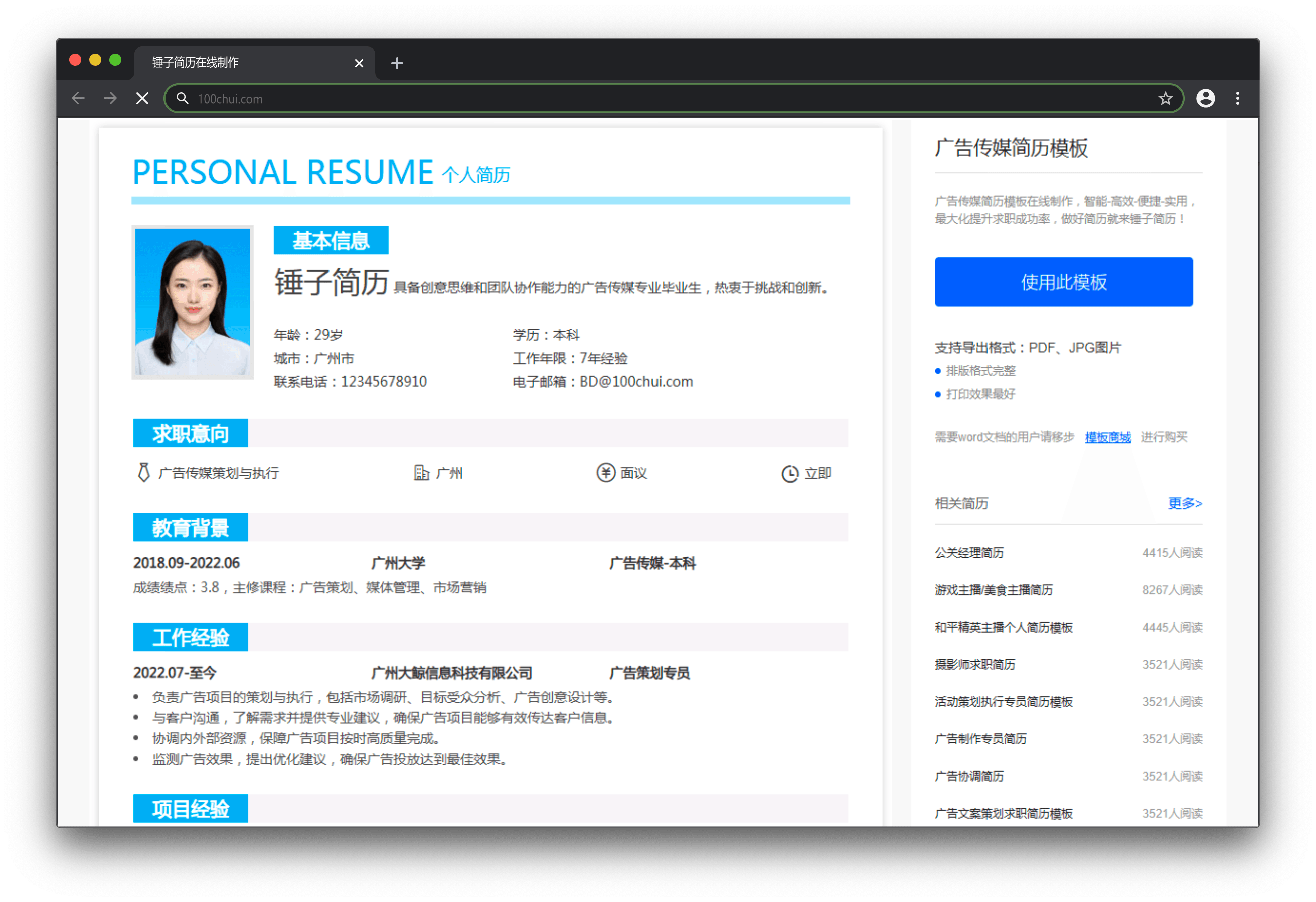The height and width of the screenshot is (902, 1316).
Task: Click the text 年龄：29岁
Action: click(308, 334)
